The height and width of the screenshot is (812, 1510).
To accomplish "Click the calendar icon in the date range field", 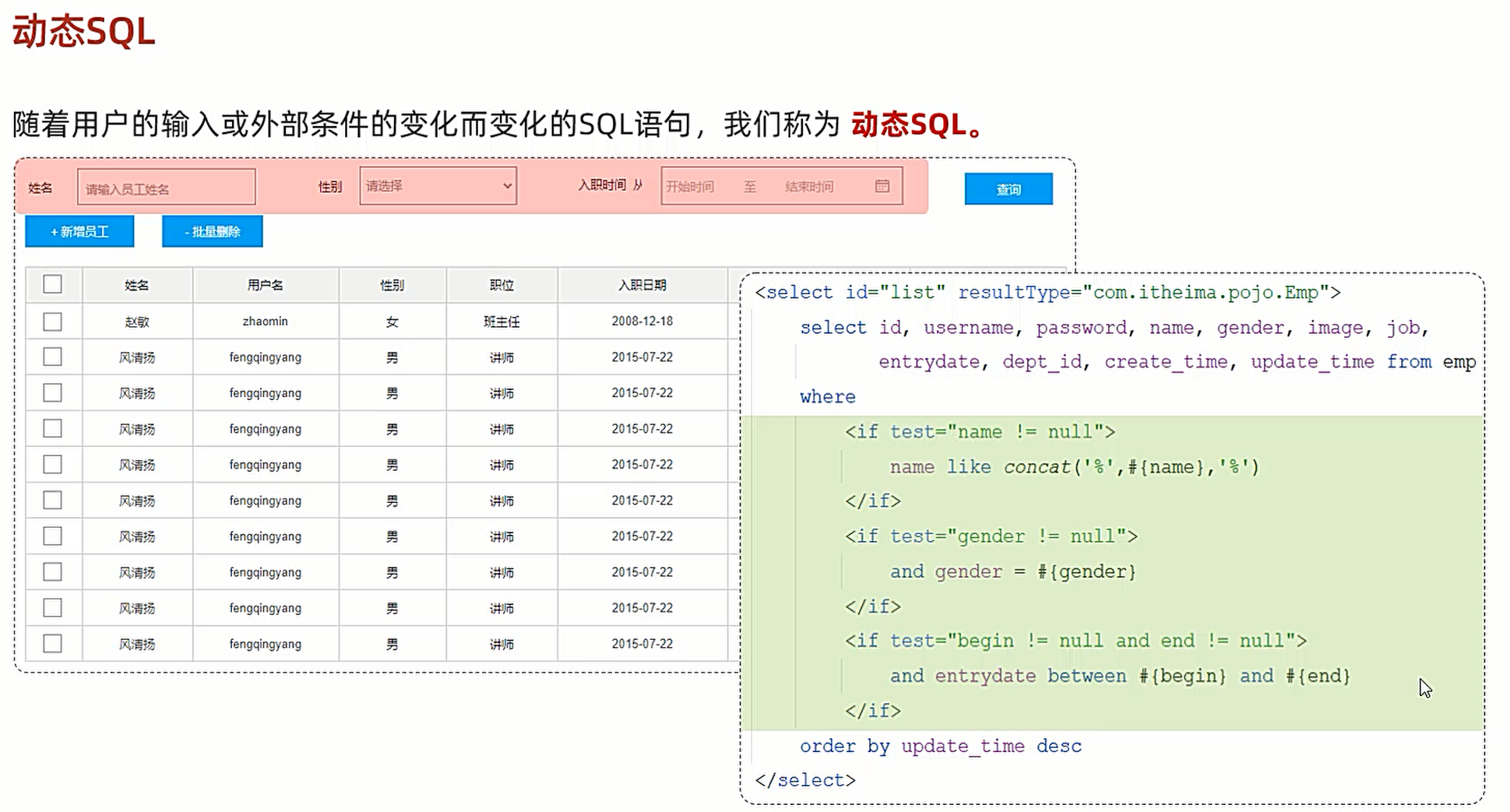I will [882, 186].
